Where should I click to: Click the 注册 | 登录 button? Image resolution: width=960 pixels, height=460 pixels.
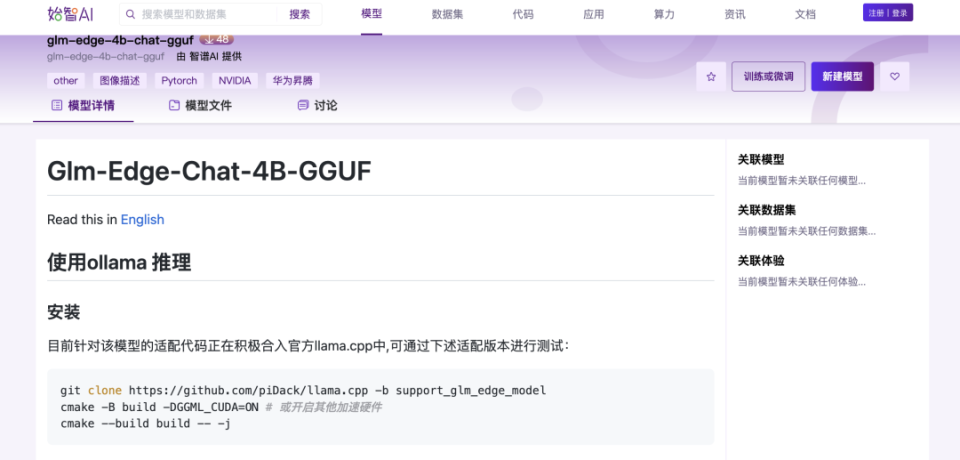pyautogui.click(x=888, y=13)
